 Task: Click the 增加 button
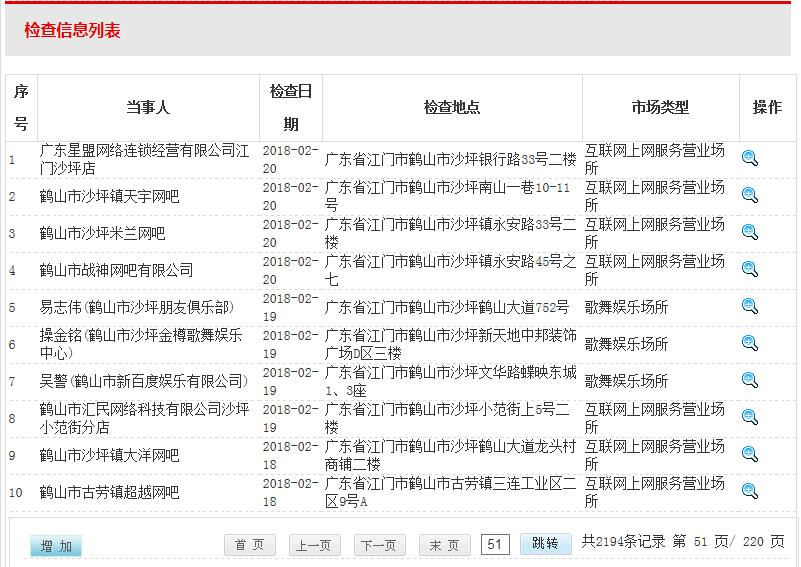[56, 545]
